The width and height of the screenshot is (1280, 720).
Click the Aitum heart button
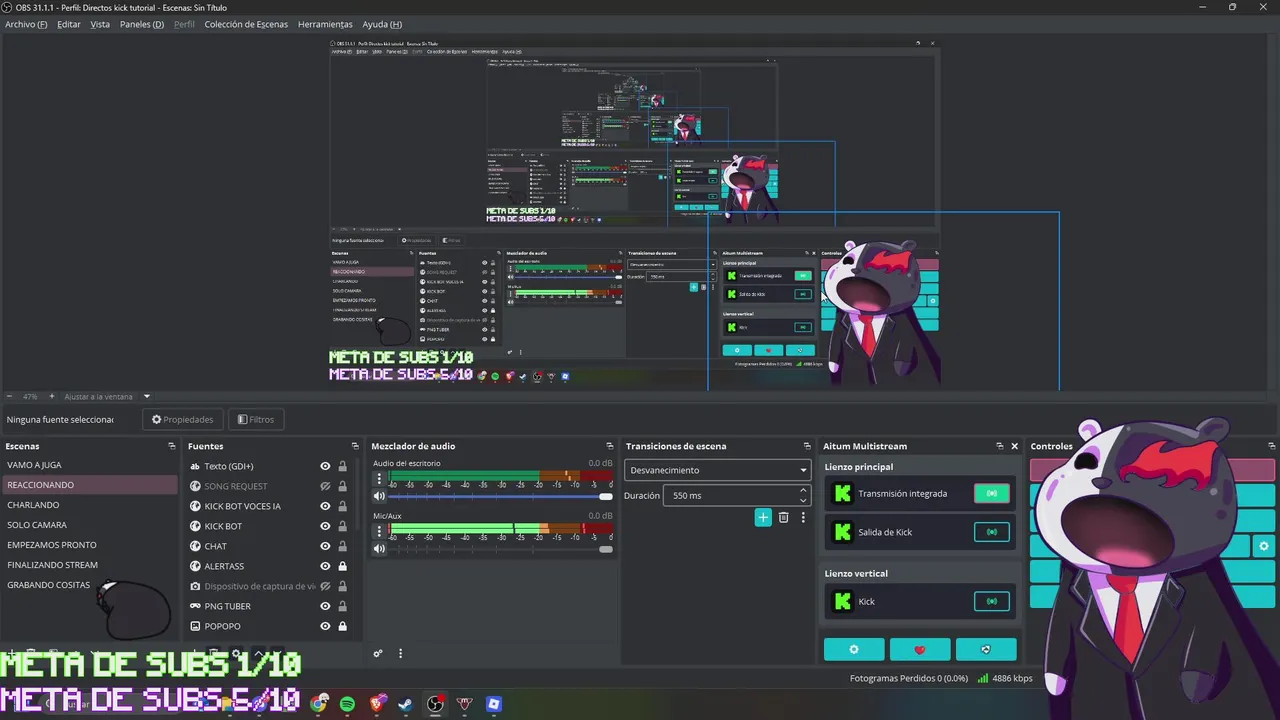(920, 649)
